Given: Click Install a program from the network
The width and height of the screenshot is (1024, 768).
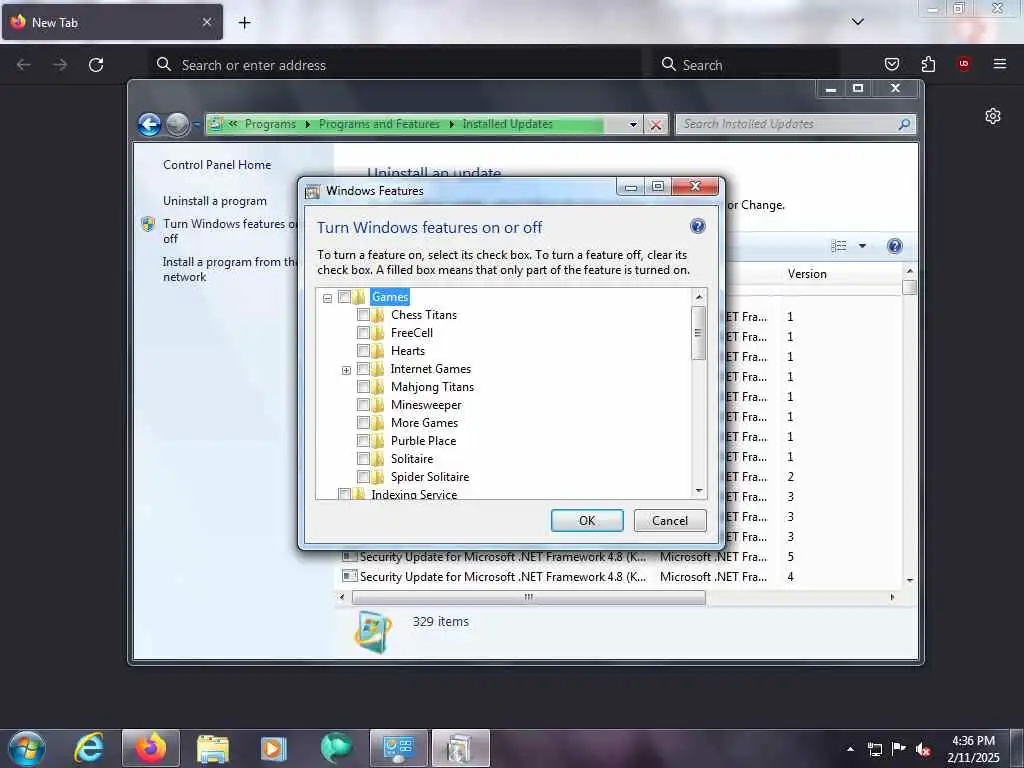Looking at the screenshot, I should (230, 269).
